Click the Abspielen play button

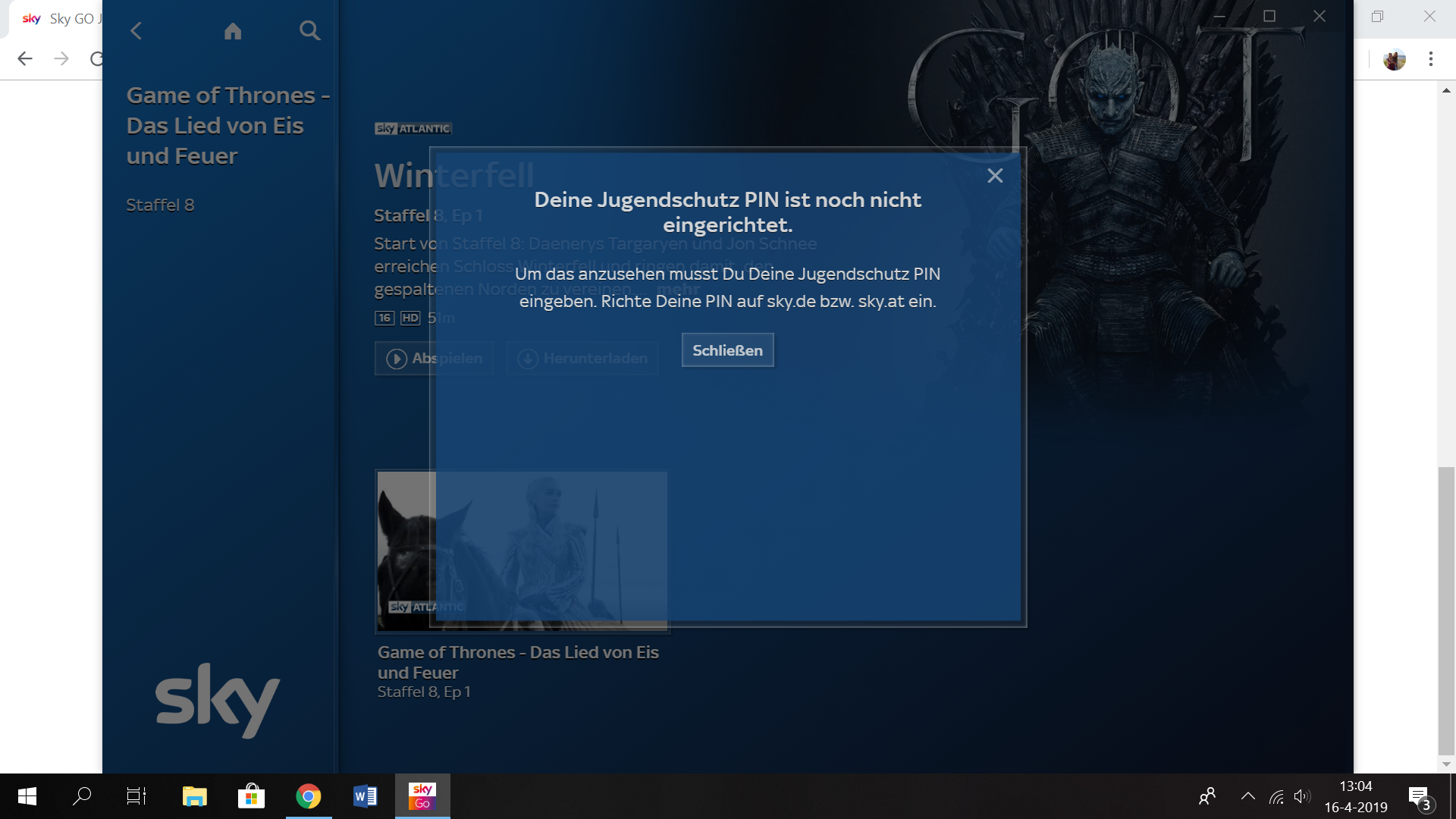coord(434,358)
